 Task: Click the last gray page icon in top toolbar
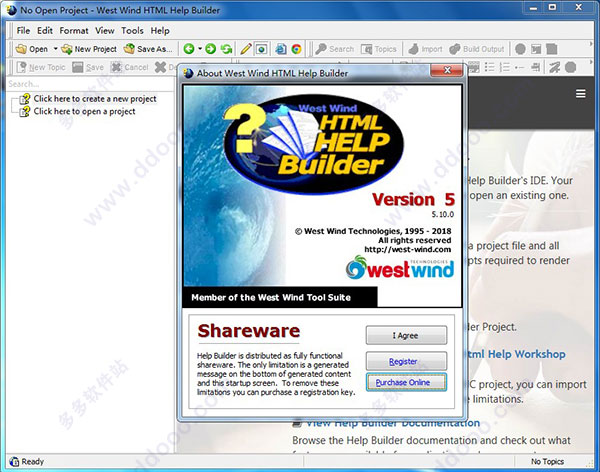pos(552,49)
